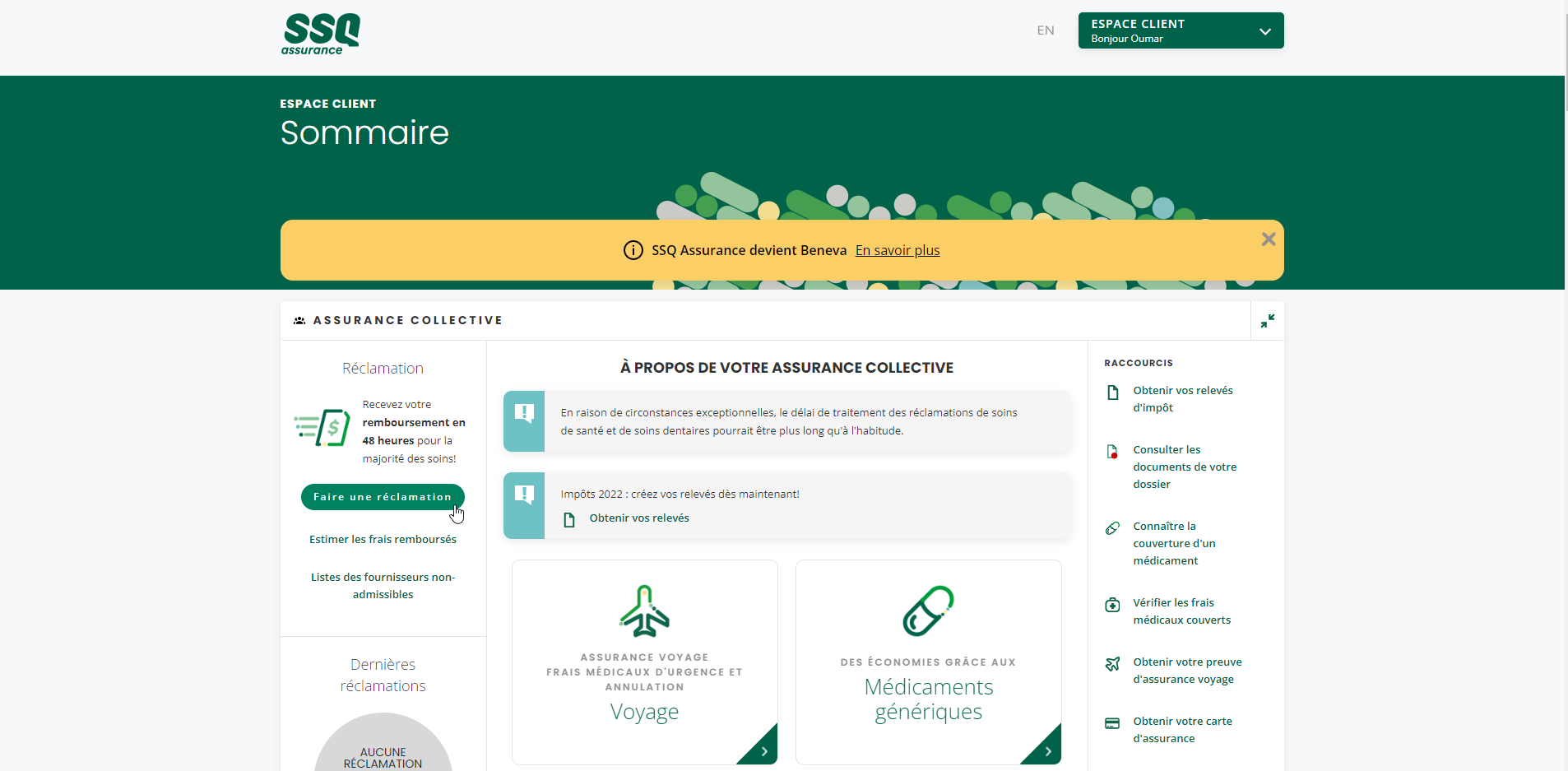
Task: Click the card icon for carte d'assurance
Action: coord(1112,723)
